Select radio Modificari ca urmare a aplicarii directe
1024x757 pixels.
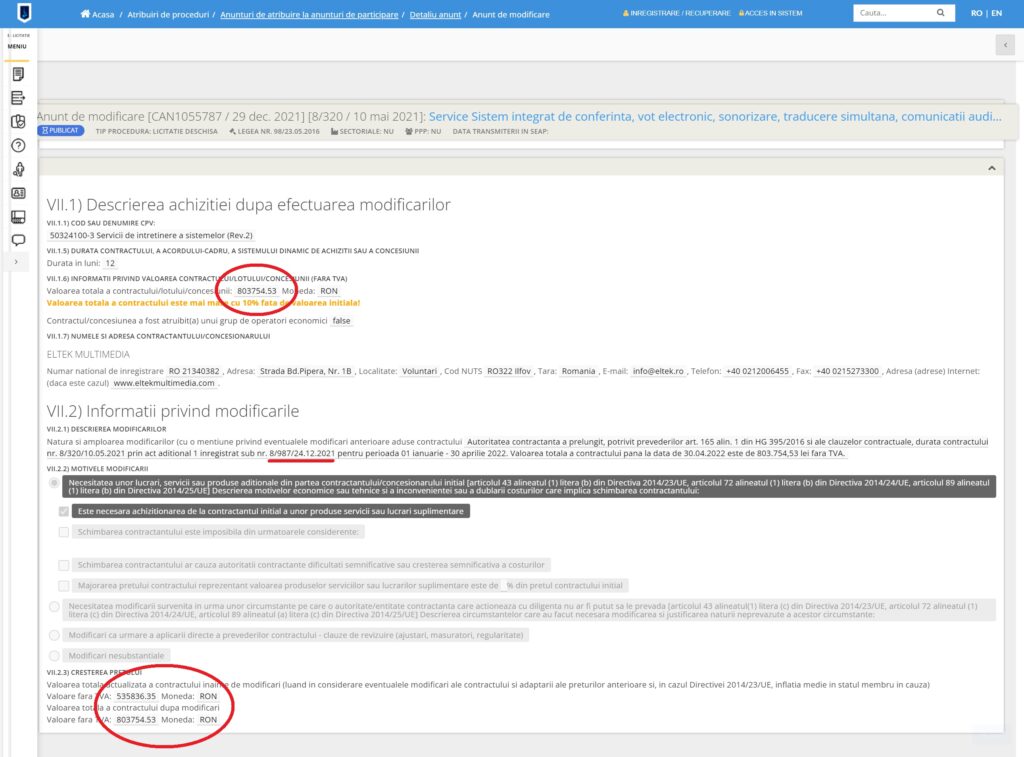tap(54, 635)
